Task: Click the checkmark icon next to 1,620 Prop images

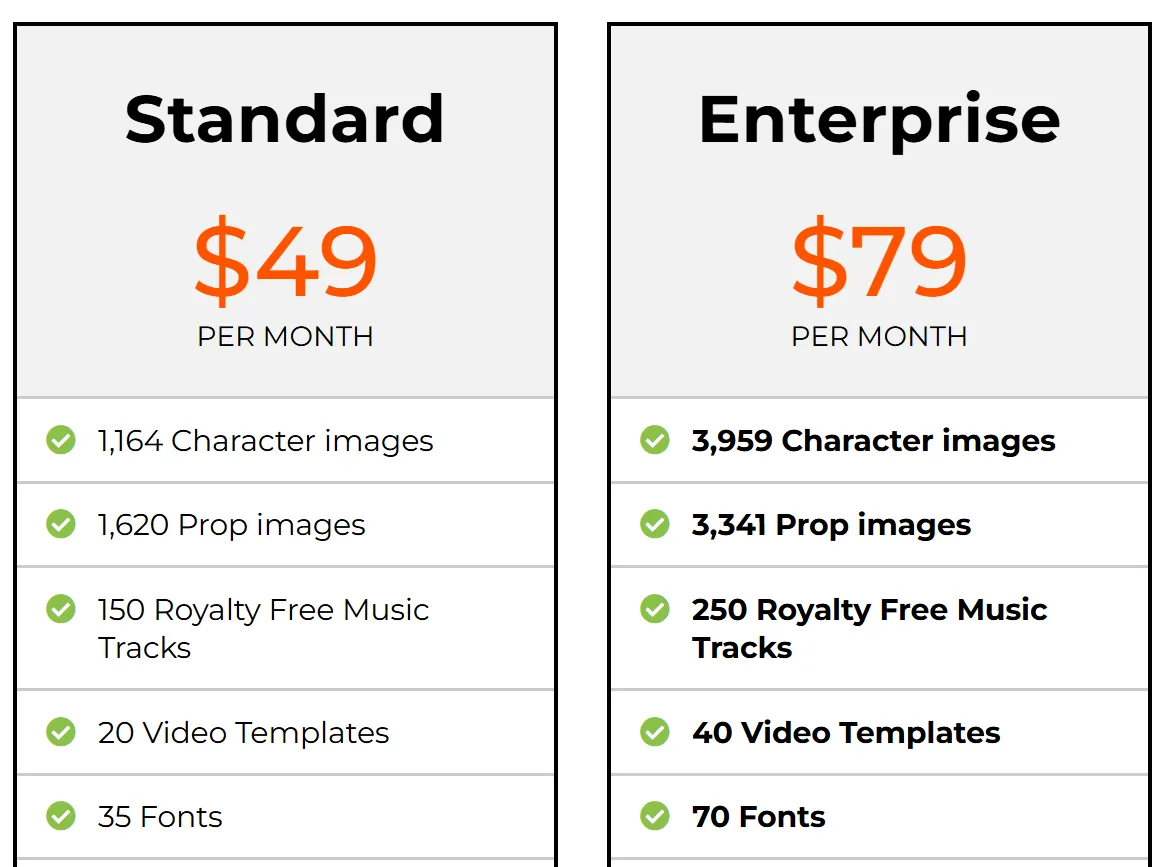Action: tap(61, 524)
